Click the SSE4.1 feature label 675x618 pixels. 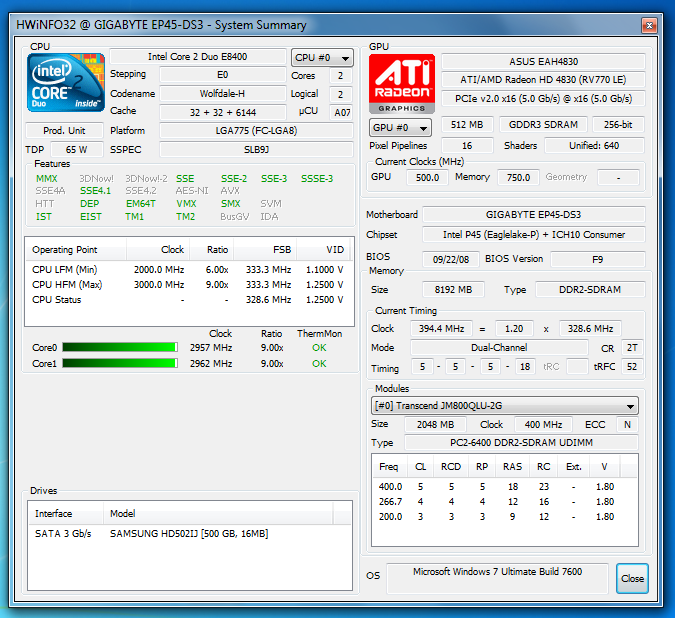95,191
